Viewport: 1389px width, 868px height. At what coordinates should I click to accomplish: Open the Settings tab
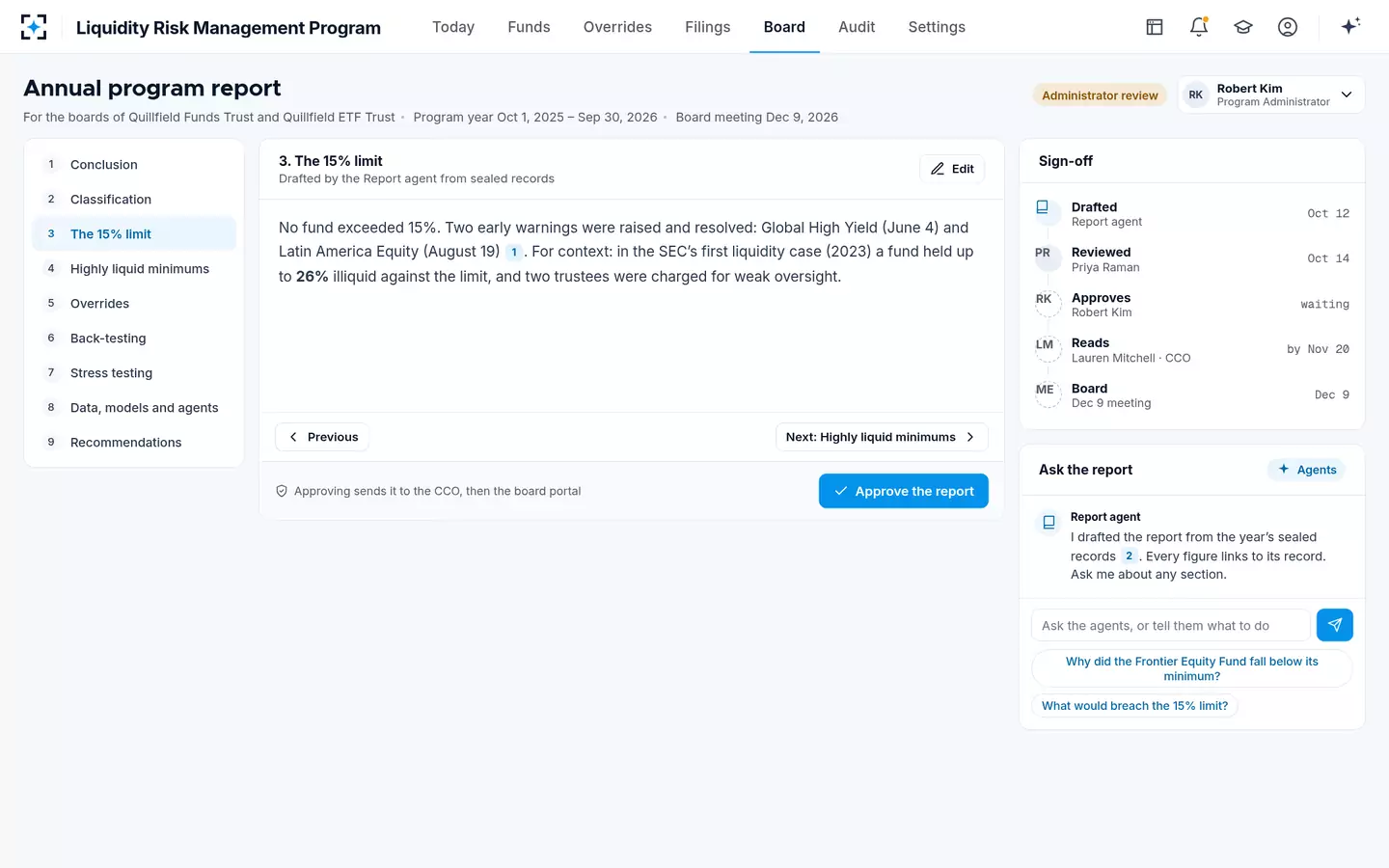tap(937, 27)
